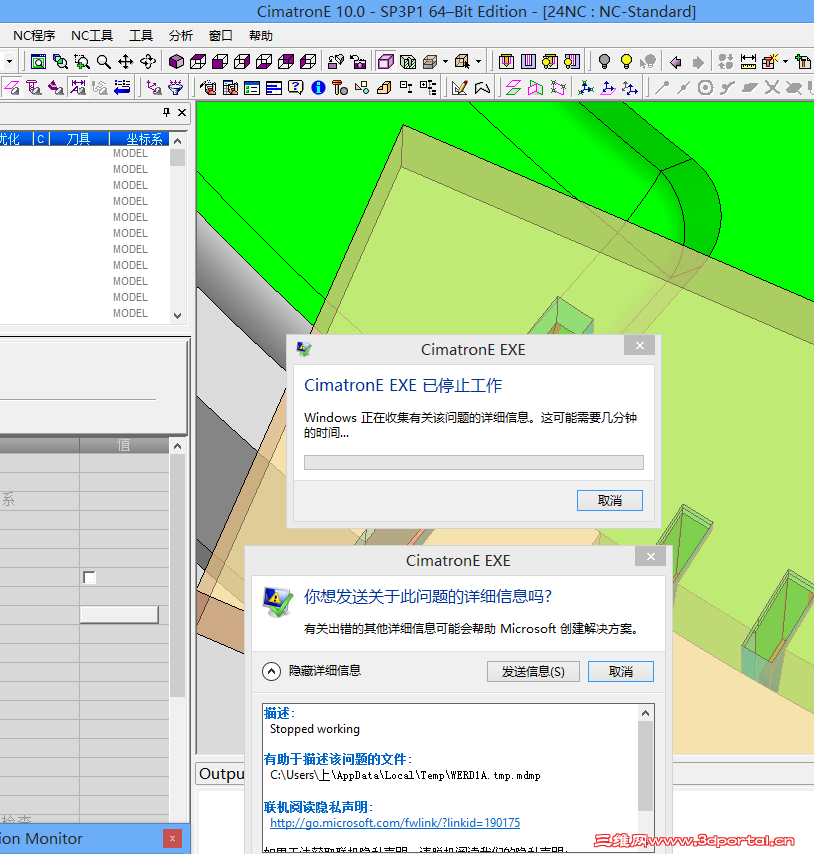
Task: Click the empty input field below the checkbox
Action: [x=119, y=615]
